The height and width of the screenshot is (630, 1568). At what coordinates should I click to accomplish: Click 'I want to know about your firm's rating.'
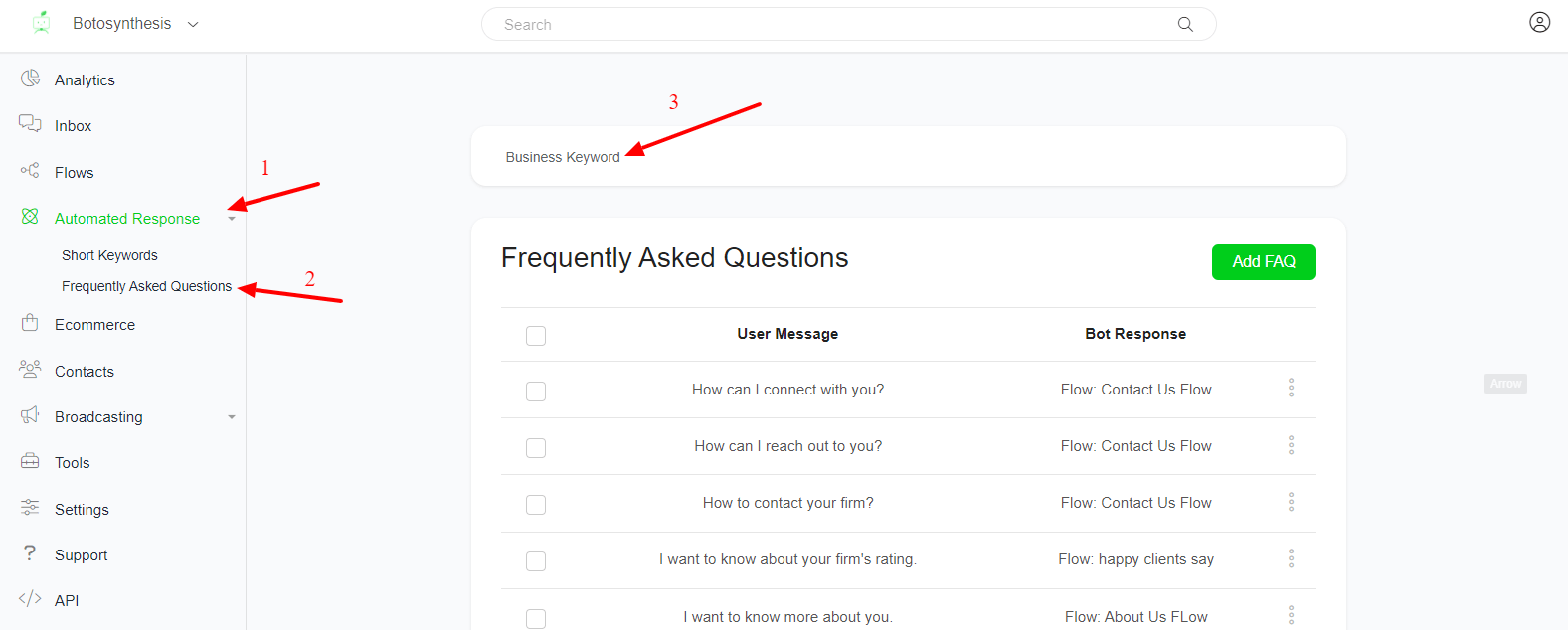[787, 559]
